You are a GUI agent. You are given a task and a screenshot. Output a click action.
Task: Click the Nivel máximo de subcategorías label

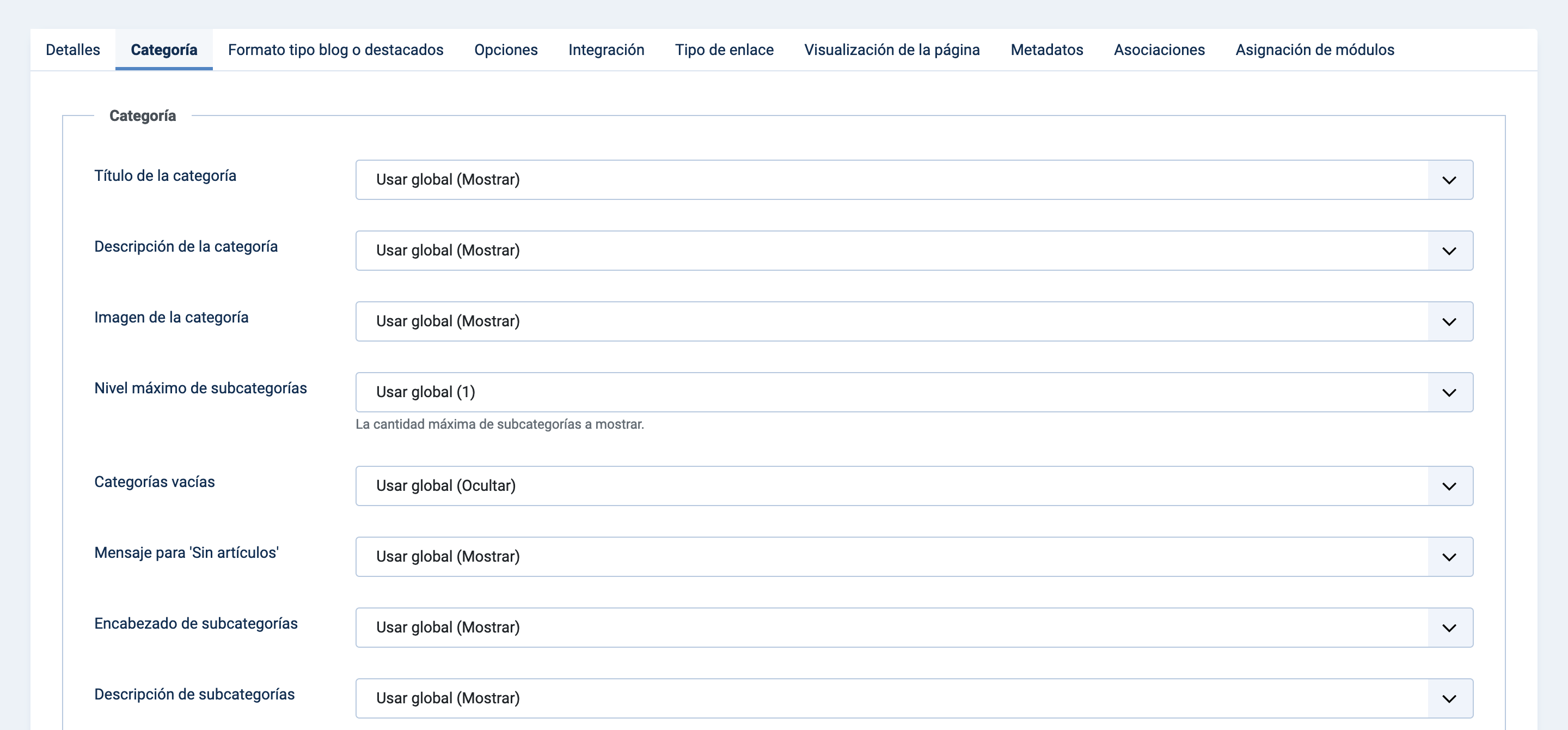200,388
